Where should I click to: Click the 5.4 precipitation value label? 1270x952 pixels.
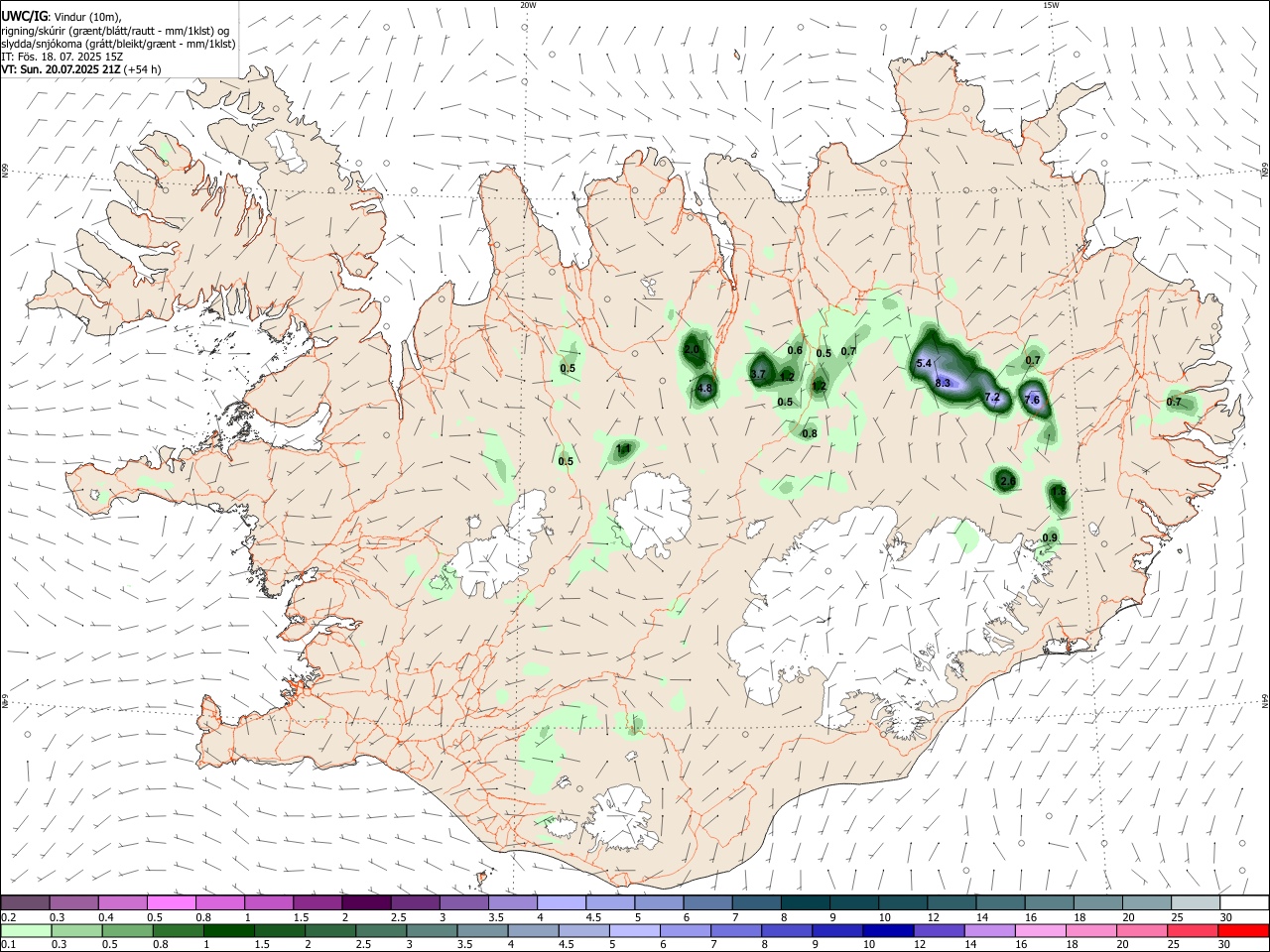924,364
